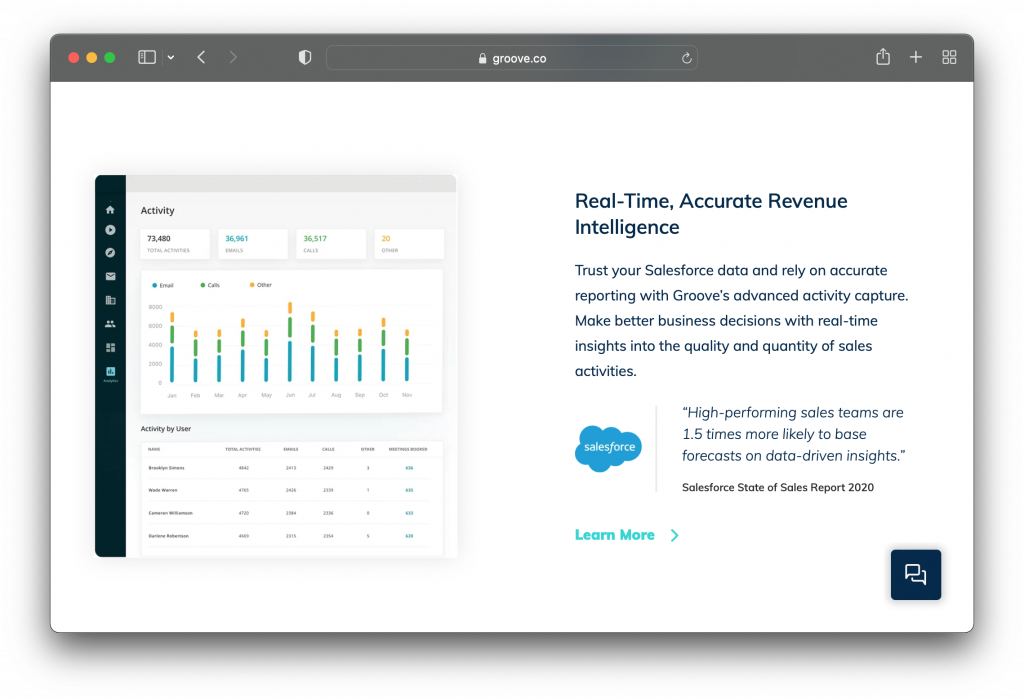Click the Salesforce cloud logo
Viewport: 1024px width, 699px height.
click(608, 448)
